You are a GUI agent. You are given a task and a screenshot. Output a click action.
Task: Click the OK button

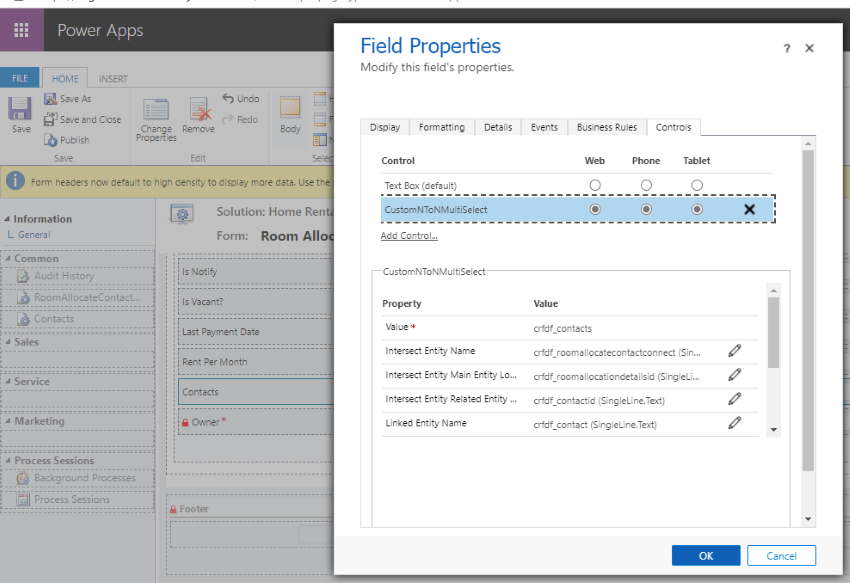[706, 555]
